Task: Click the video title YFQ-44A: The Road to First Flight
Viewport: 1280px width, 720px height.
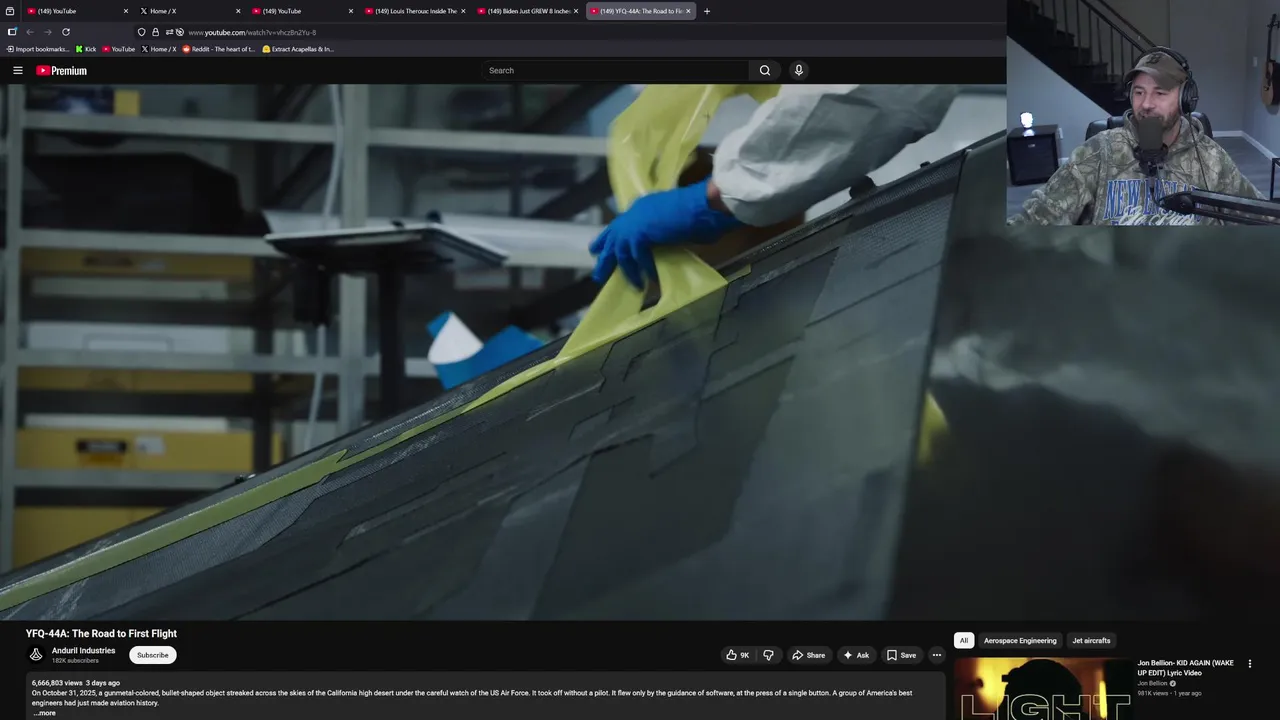Action: click(x=101, y=633)
